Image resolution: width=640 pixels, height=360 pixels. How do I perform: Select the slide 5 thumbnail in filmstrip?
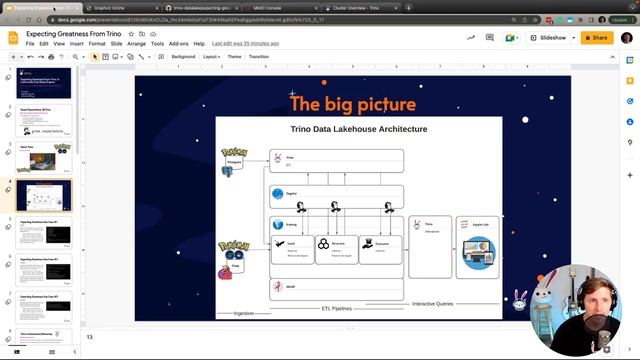(44, 233)
